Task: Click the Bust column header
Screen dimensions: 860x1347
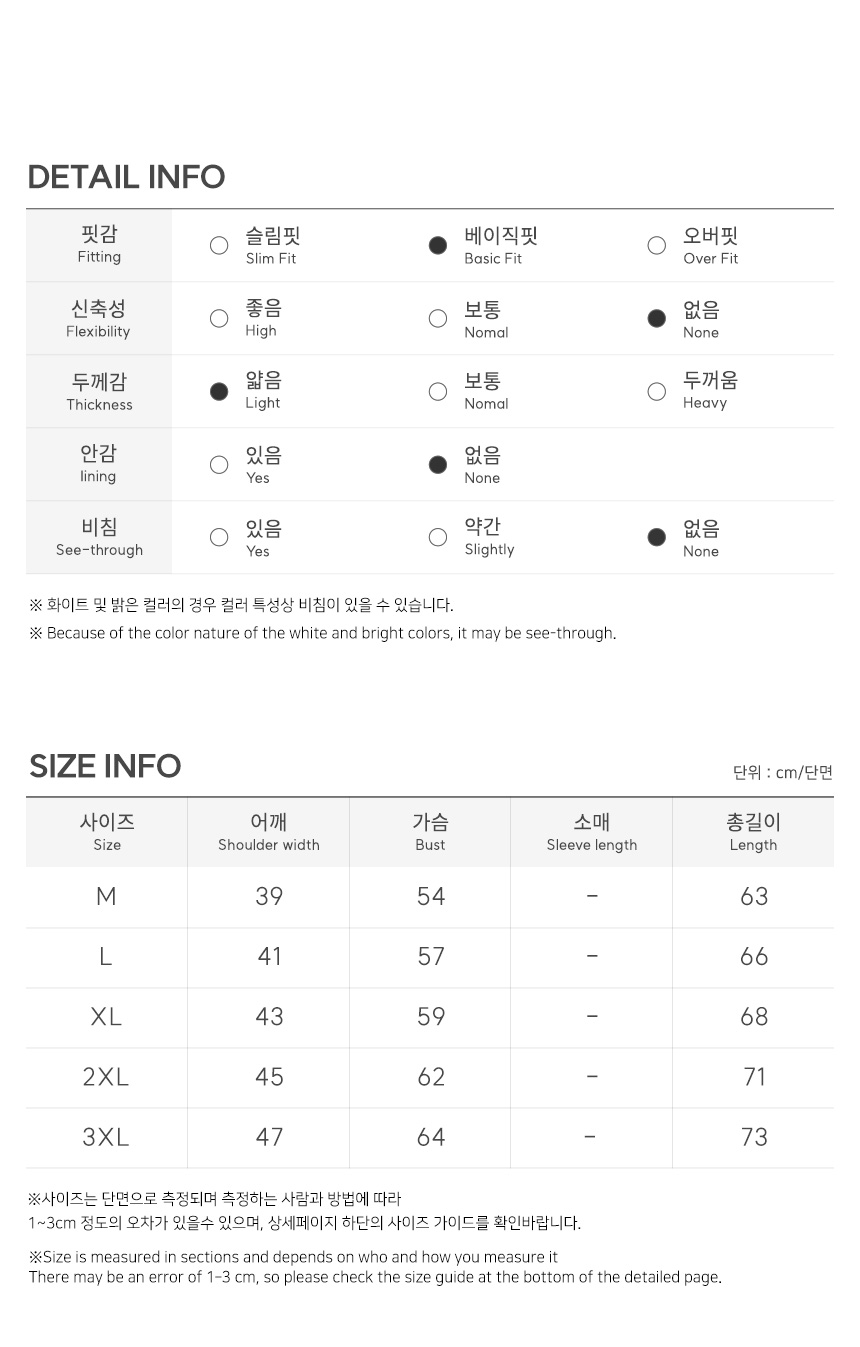Action: [430, 832]
